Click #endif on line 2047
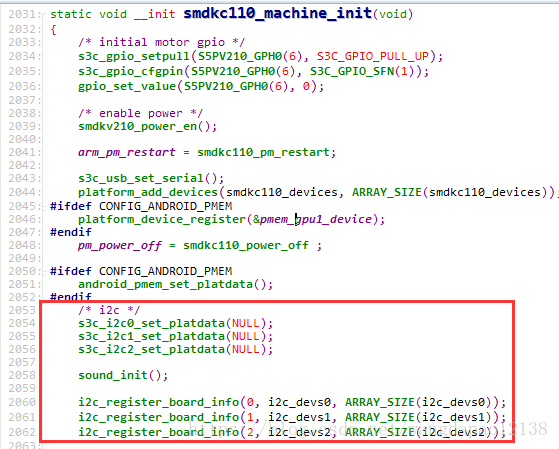Viewport: 559px width, 449px height. click(71, 233)
